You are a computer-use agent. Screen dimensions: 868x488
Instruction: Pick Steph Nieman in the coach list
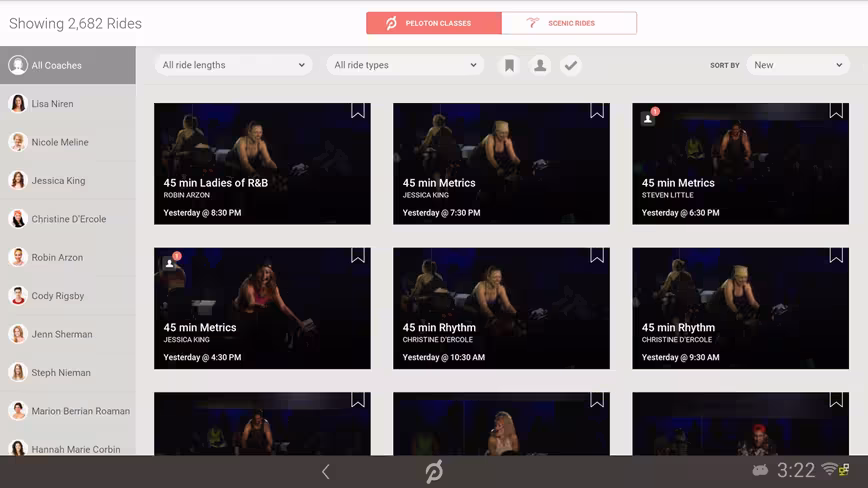[68, 373]
